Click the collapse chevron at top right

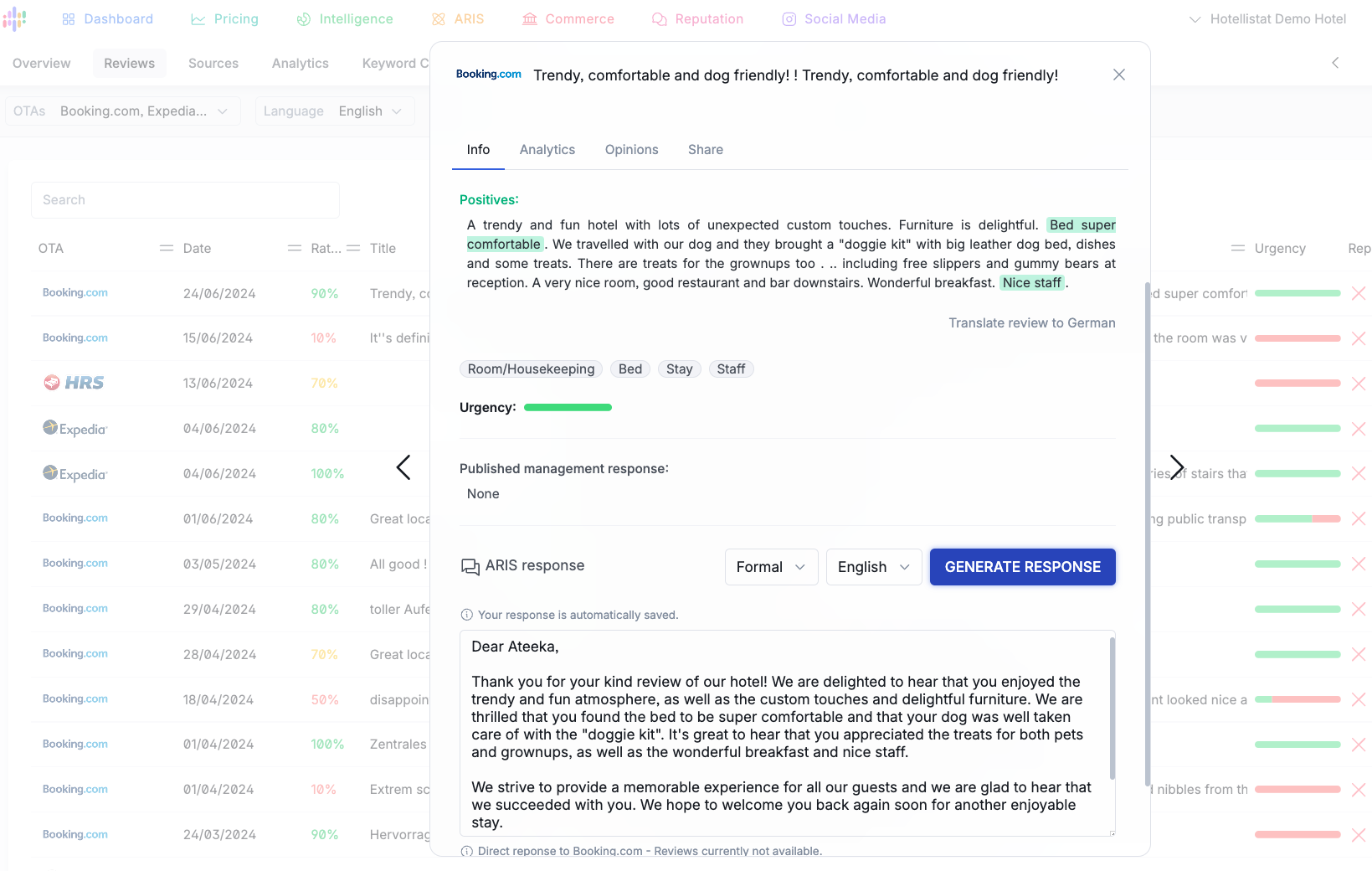tap(1335, 63)
